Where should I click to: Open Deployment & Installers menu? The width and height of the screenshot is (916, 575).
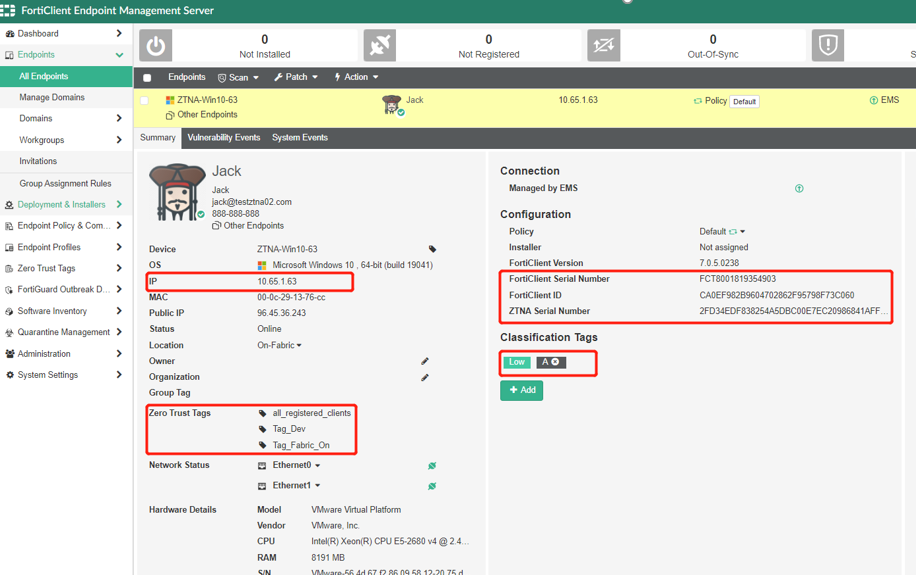pos(66,205)
